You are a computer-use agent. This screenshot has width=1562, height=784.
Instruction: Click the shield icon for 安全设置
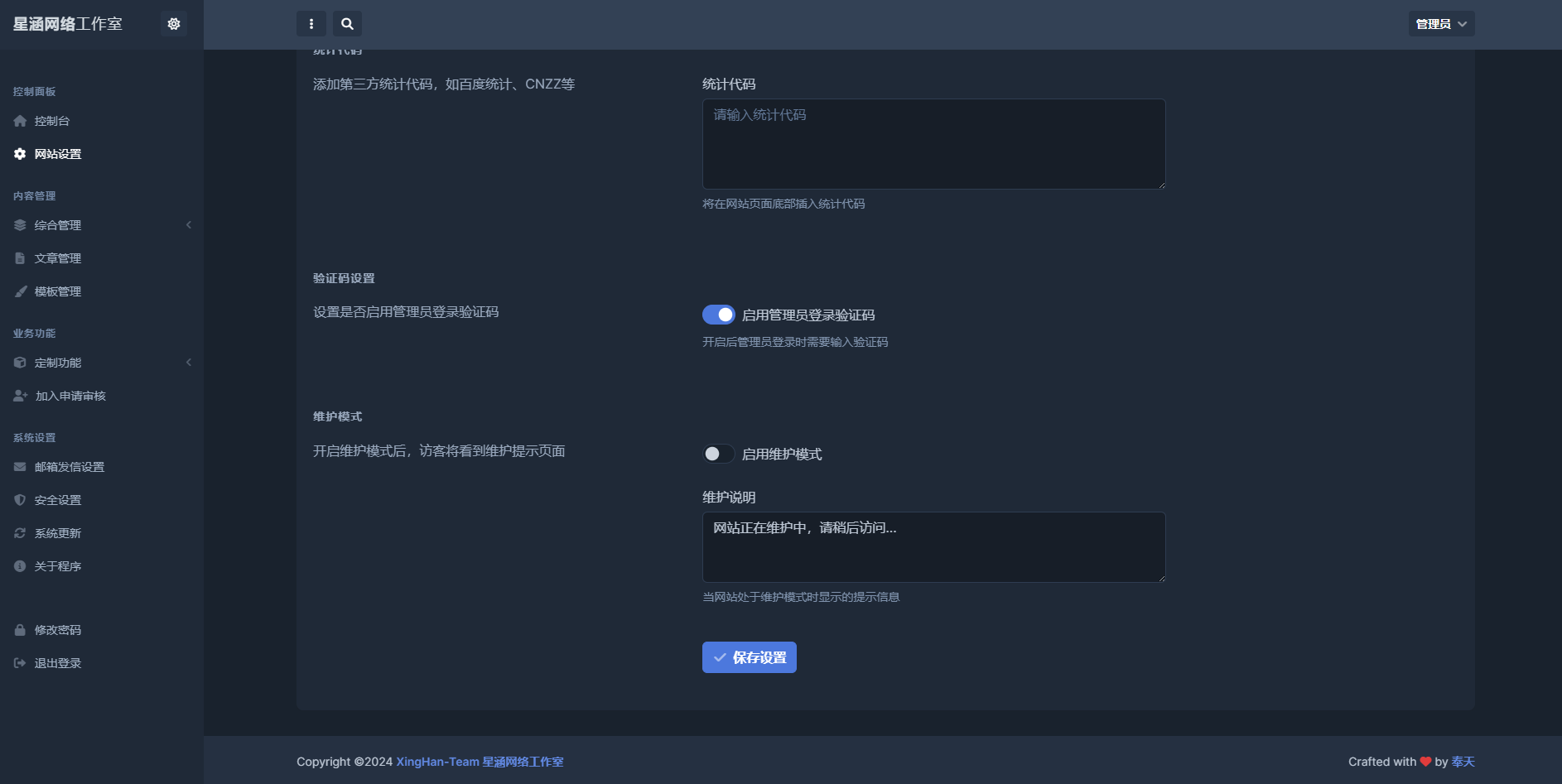20,500
